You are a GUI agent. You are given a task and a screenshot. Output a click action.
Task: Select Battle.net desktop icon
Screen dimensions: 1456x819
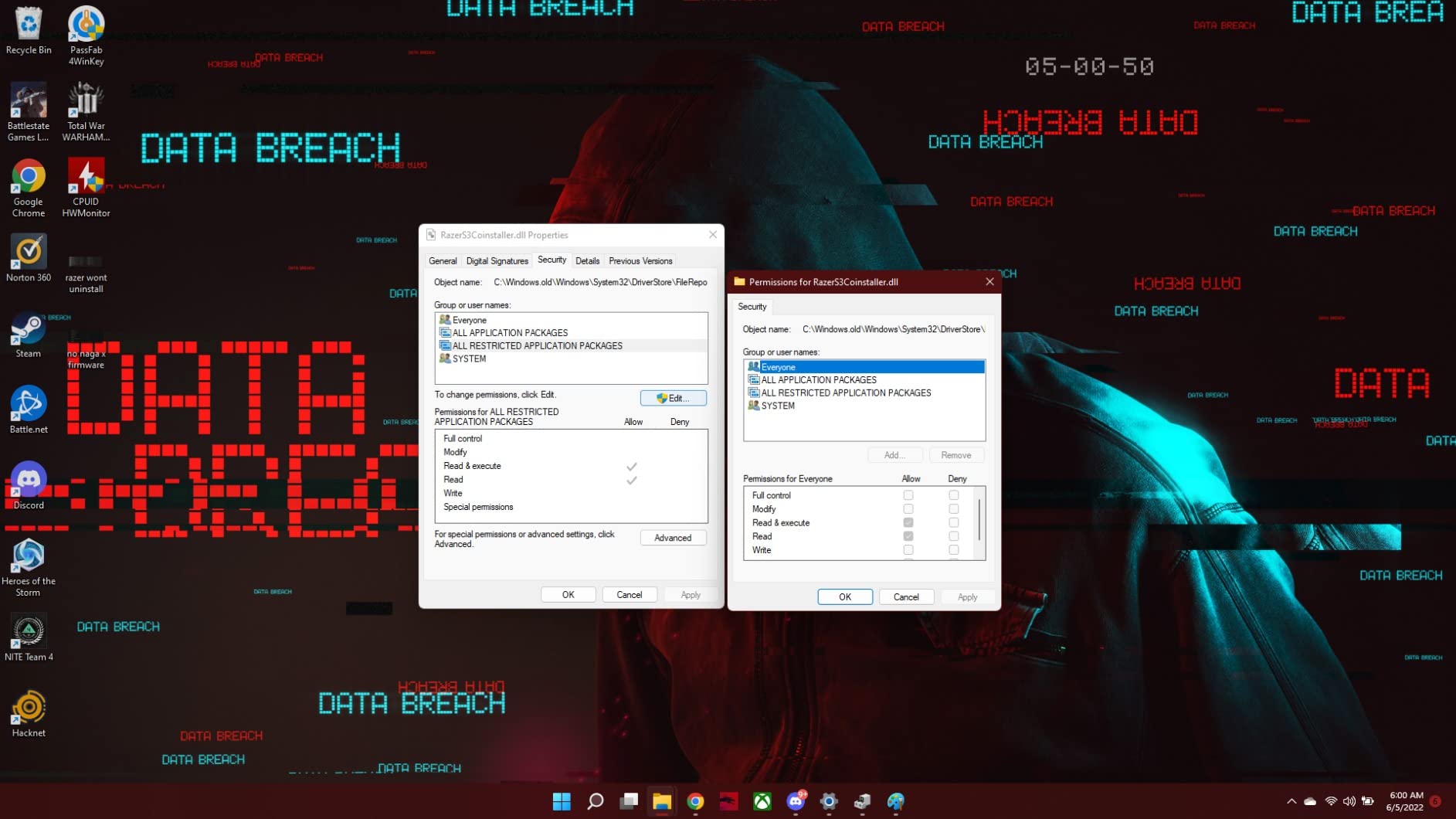coord(29,409)
